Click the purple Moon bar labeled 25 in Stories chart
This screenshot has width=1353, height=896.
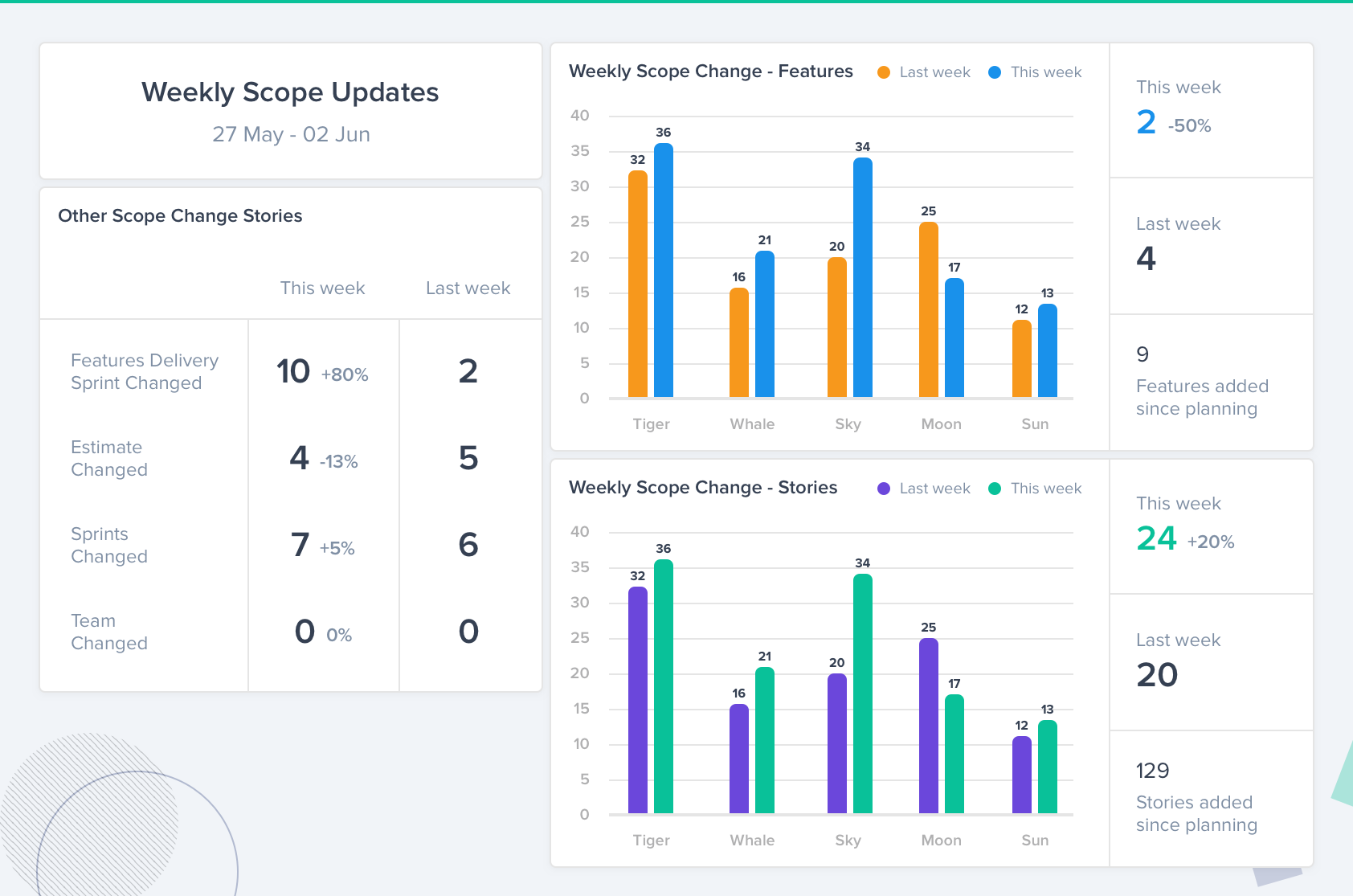point(929,726)
